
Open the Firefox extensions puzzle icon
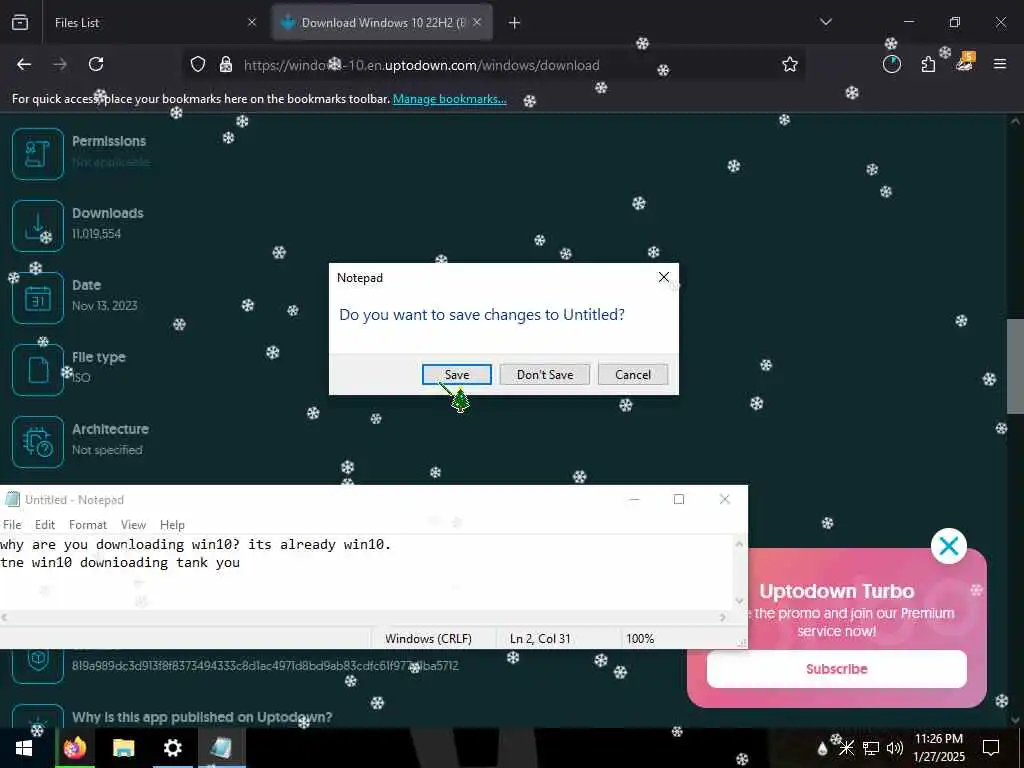(928, 65)
